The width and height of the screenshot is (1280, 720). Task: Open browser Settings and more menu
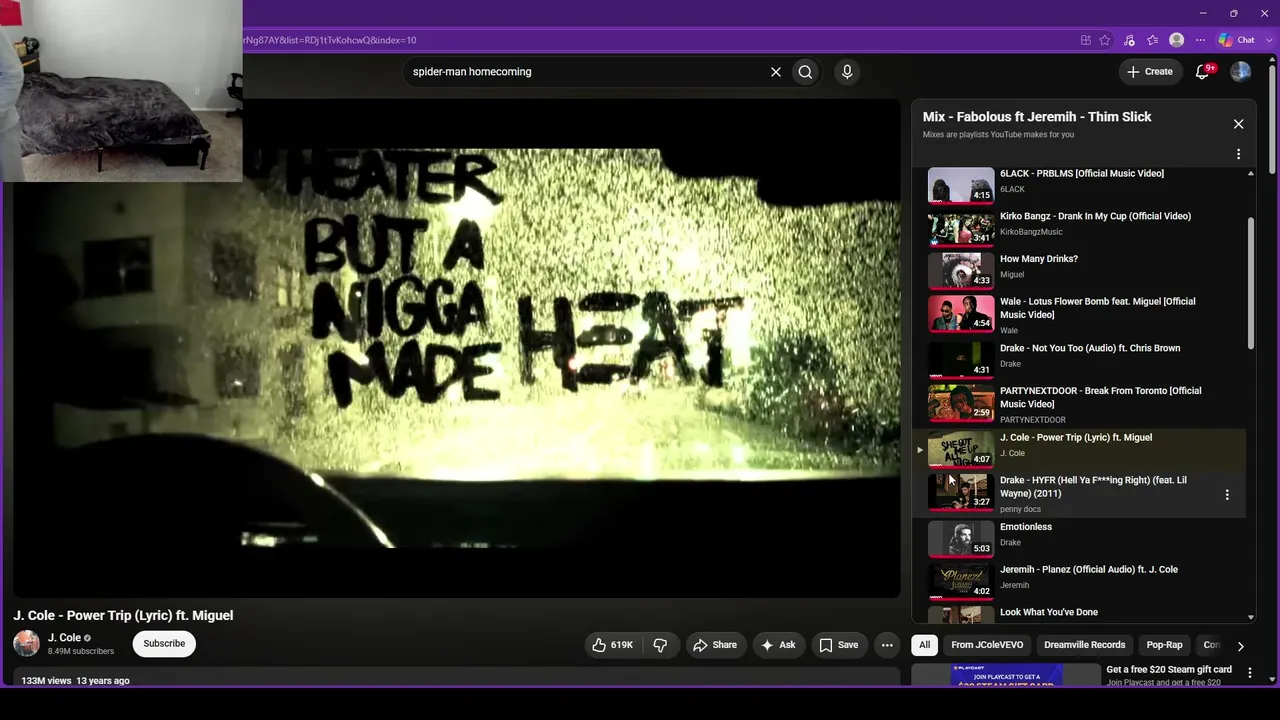(1200, 40)
